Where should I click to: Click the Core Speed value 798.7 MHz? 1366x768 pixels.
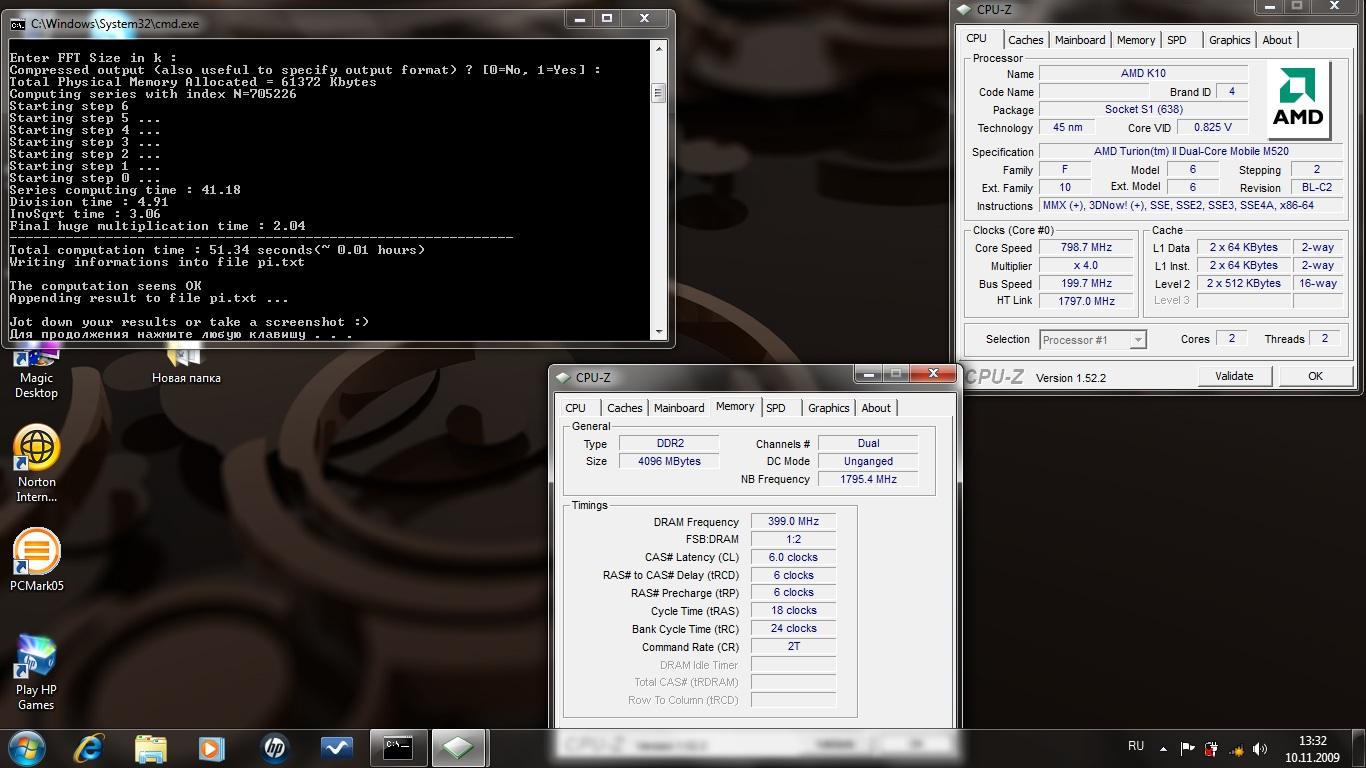point(1086,248)
